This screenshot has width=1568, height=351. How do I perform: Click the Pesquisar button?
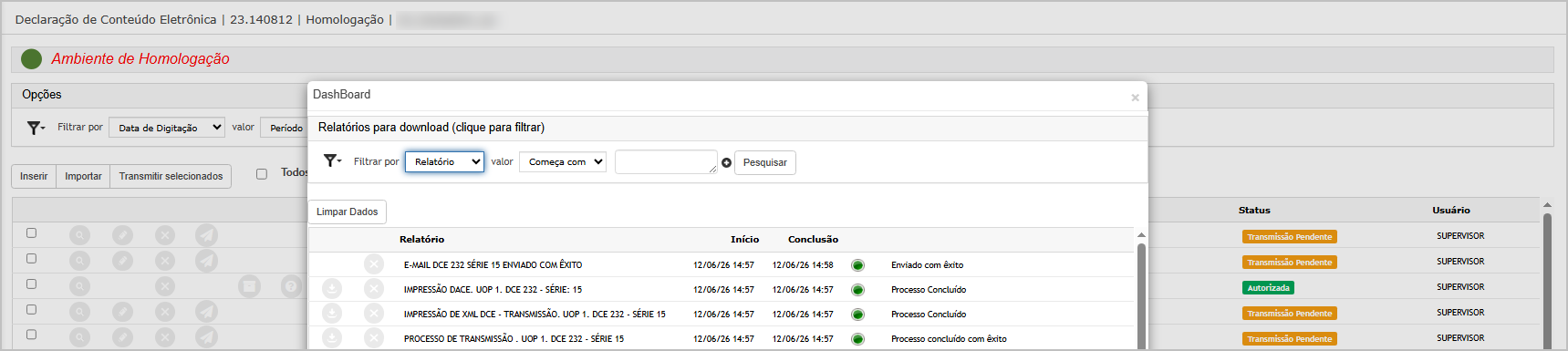(764, 162)
